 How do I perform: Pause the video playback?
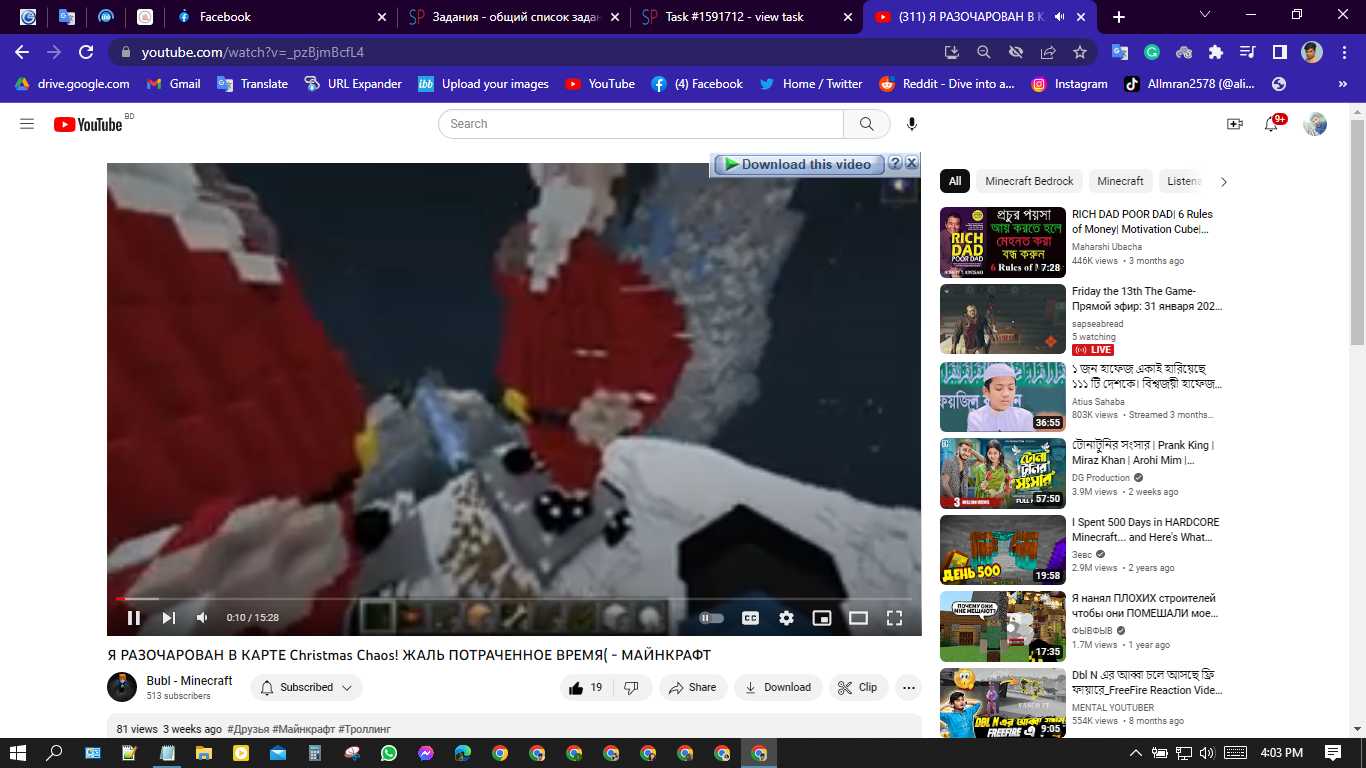click(134, 618)
